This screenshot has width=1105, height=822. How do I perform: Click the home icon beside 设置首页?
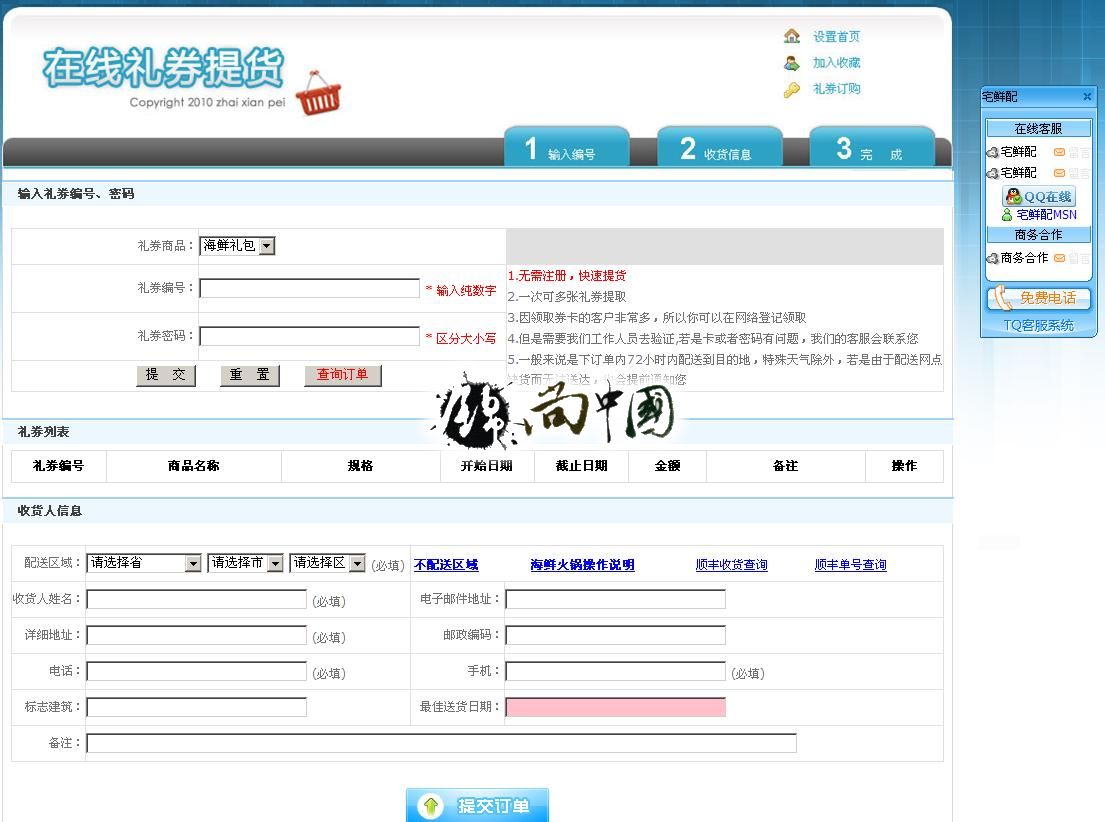coord(792,35)
